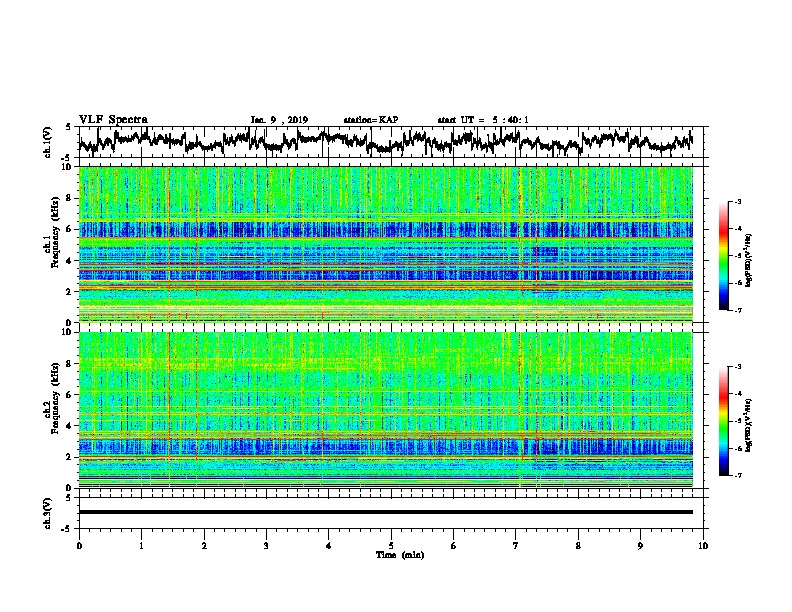Screen dimensions: 792x612
Task: Click the ch.1(V) axis label at top
Action: [48, 142]
